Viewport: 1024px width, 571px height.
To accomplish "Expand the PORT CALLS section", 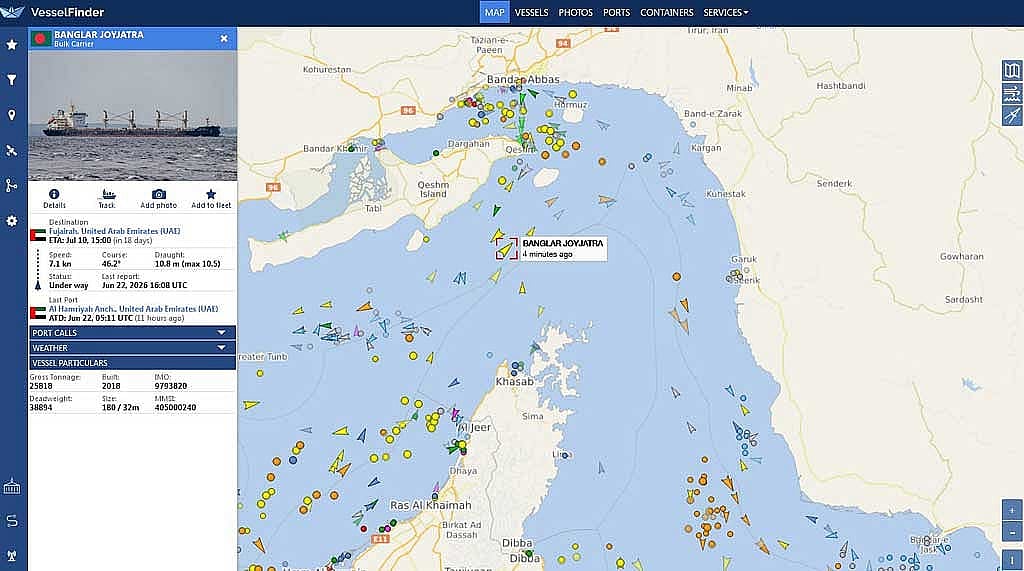I will [x=132, y=333].
